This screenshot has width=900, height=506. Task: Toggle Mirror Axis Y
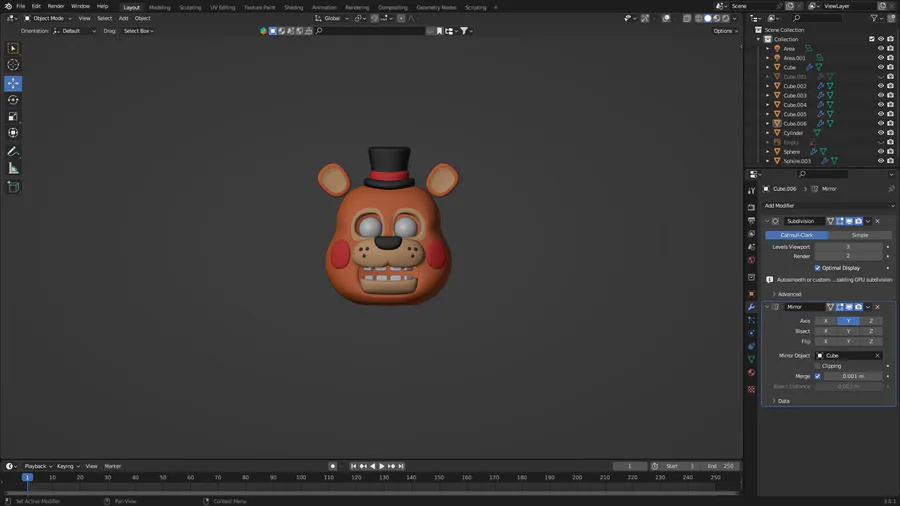(848, 321)
